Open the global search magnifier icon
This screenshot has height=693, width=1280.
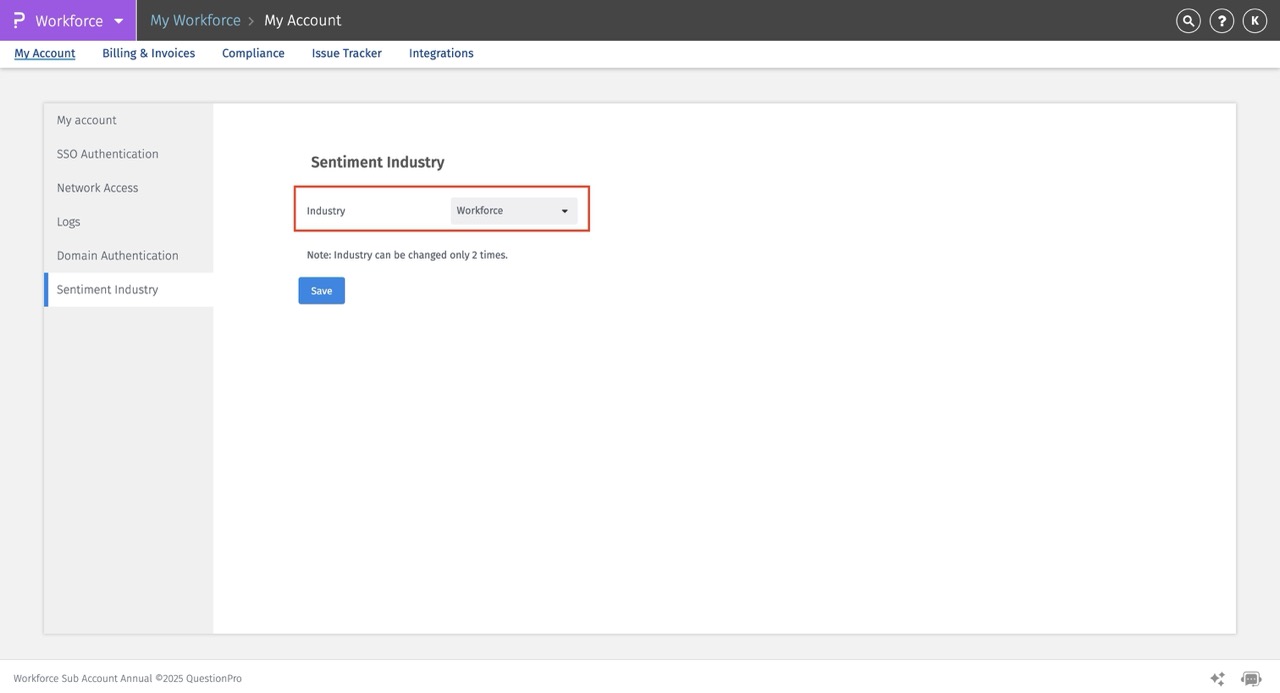[1187, 20]
